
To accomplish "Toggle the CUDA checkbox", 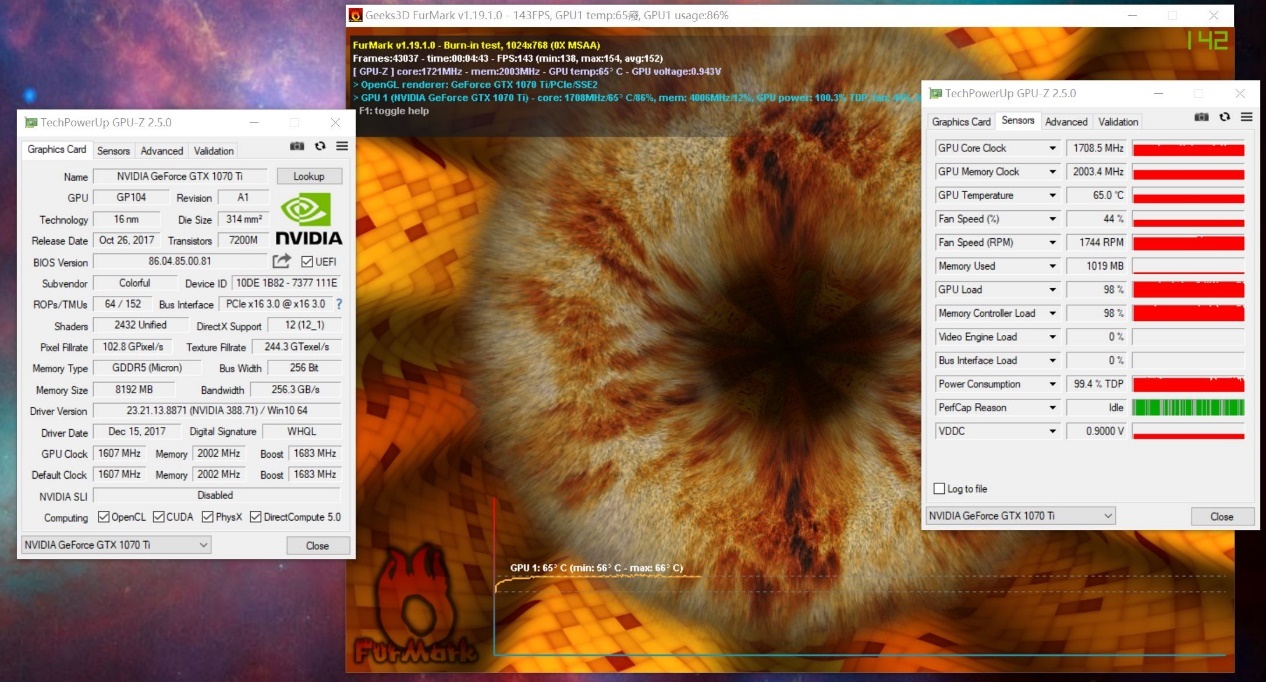I will click(x=157, y=517).
